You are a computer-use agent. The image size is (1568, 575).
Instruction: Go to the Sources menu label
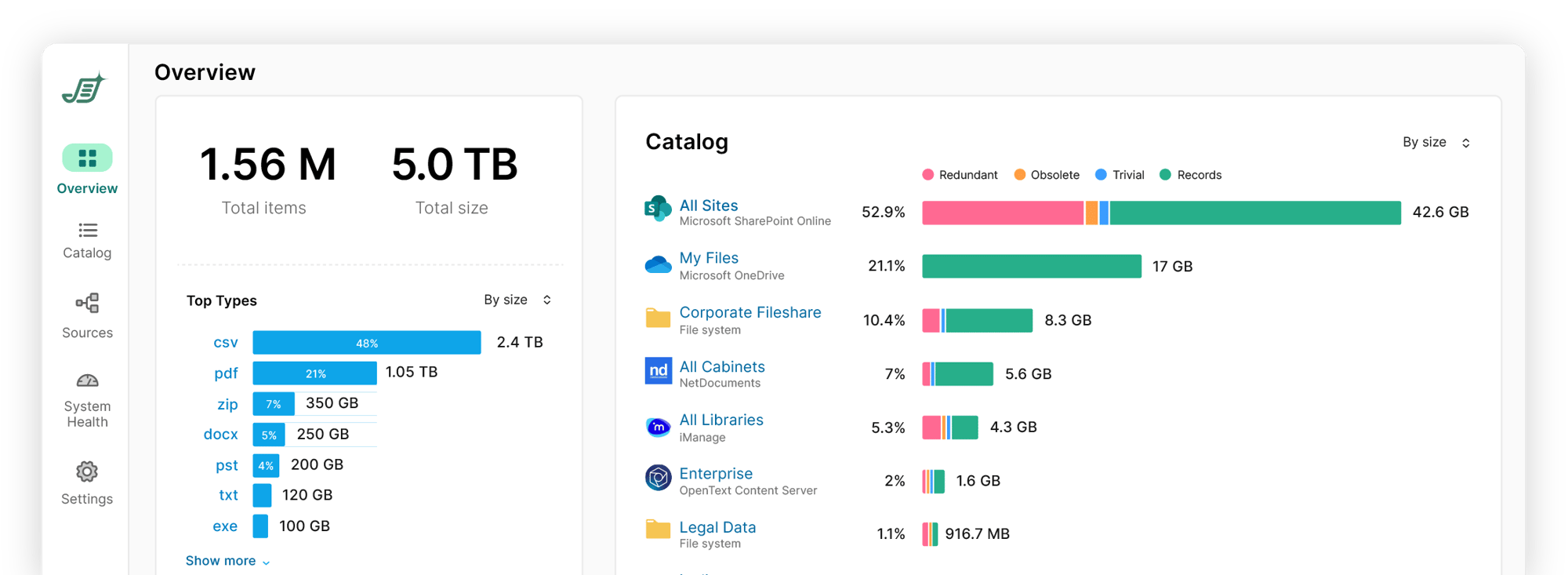click(87, 333)
